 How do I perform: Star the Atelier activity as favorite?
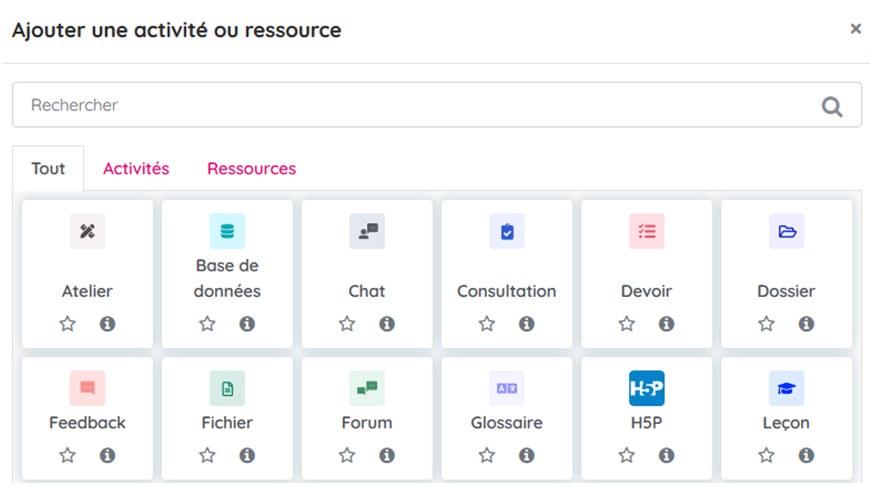(68, 324)
